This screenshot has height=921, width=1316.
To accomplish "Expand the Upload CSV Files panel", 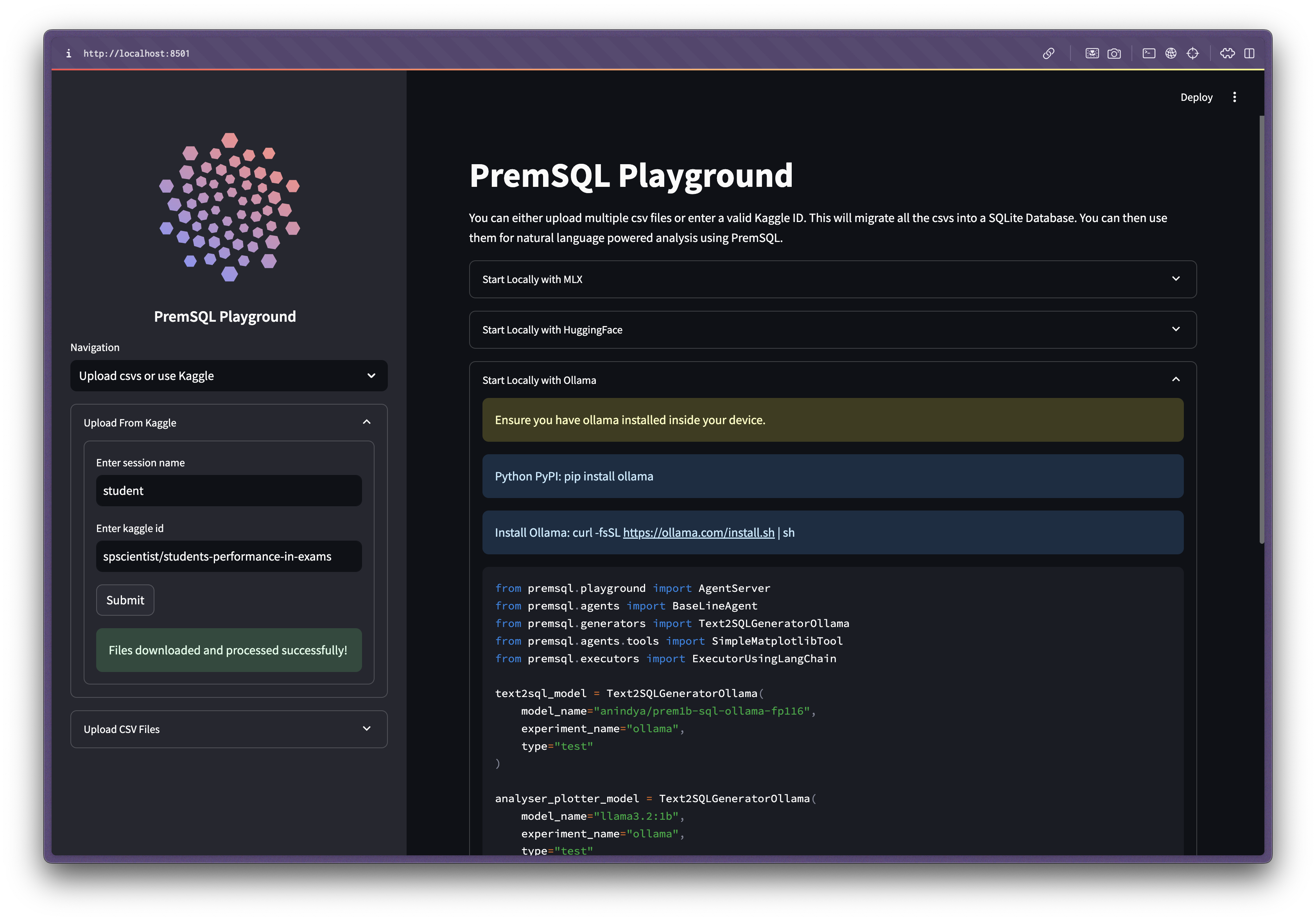I will (x=229, y=729).
